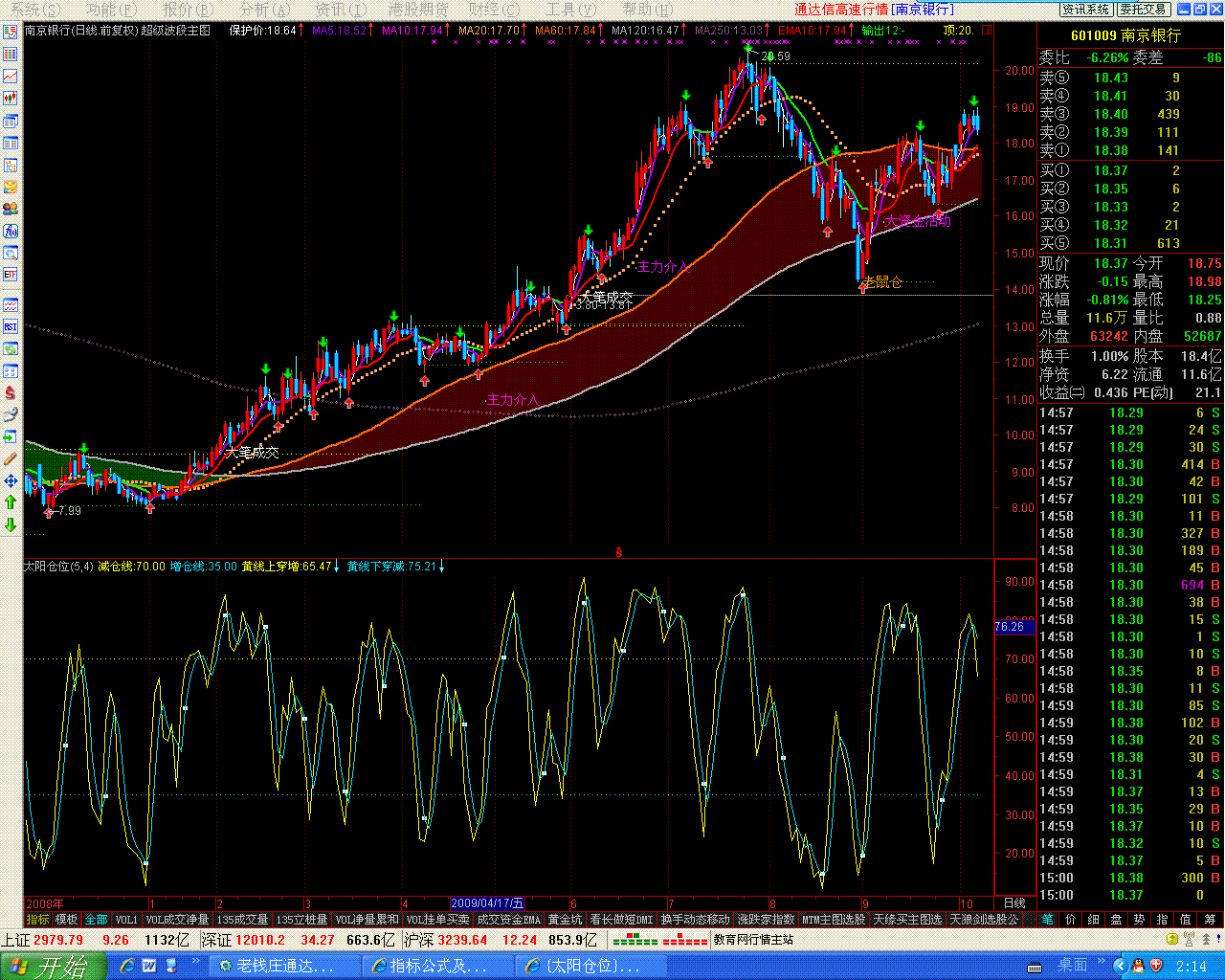Click the 委托交易 button
Screen dimensions: 1225x980
(x=1144, y=10)
